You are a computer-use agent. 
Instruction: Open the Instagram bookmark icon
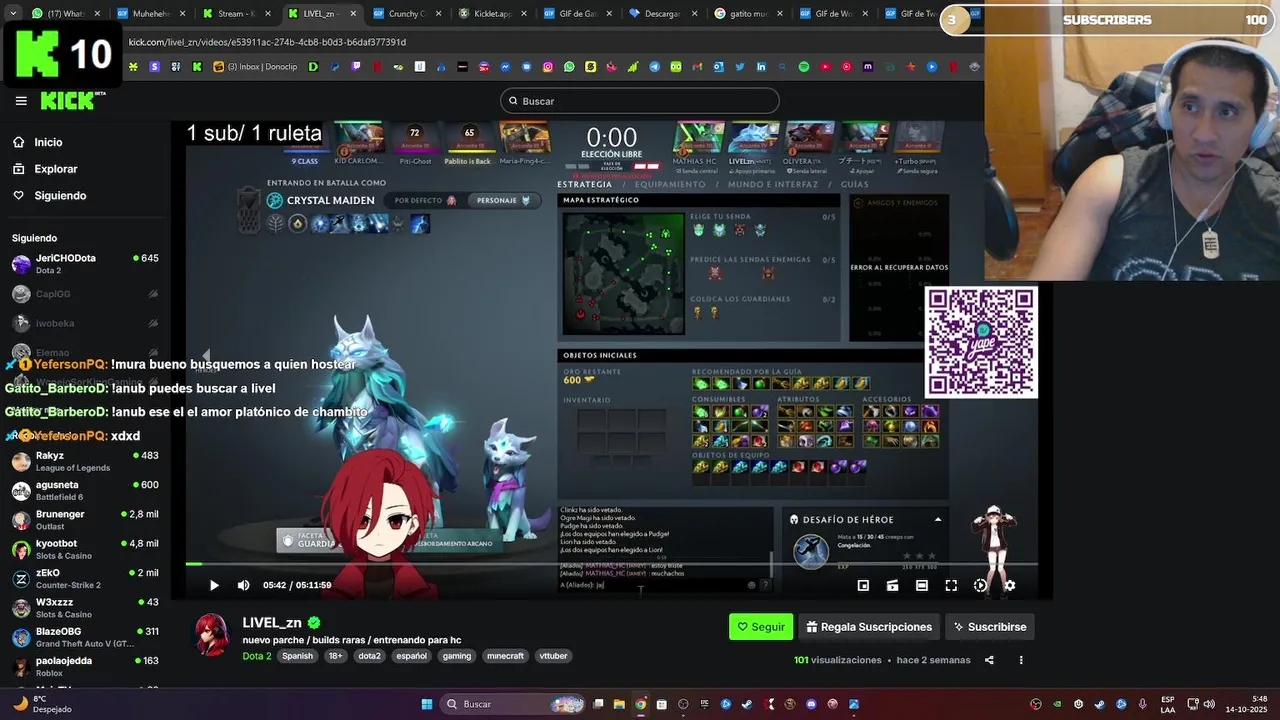tap(548, 67)
